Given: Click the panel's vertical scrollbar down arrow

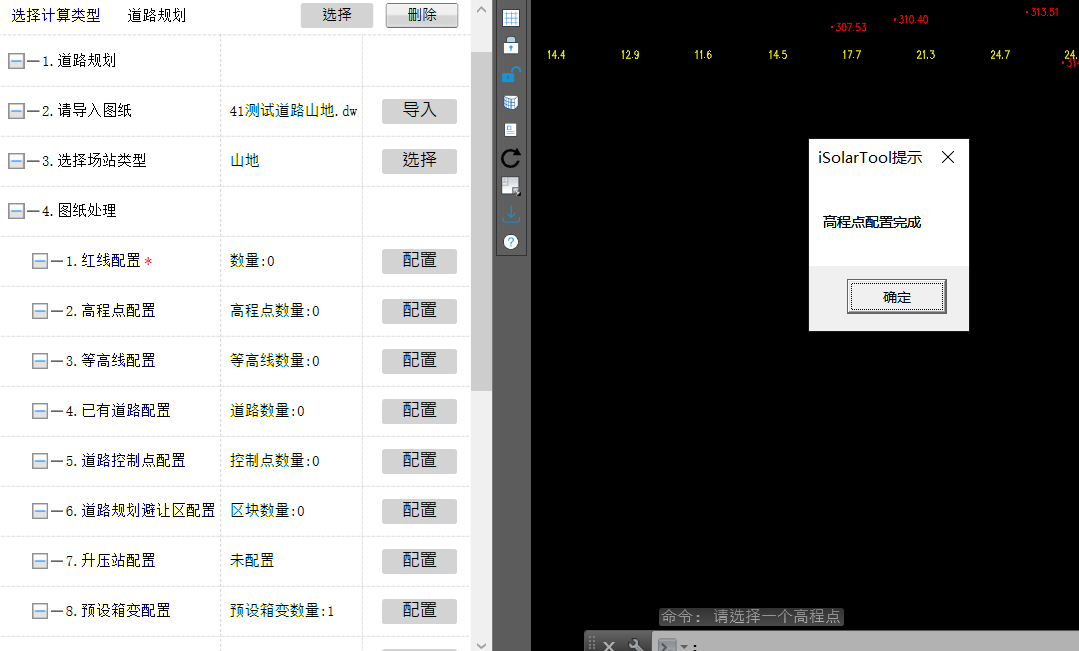Looking at the screenshot, I should pyautogui.click(x=481, y=643).
